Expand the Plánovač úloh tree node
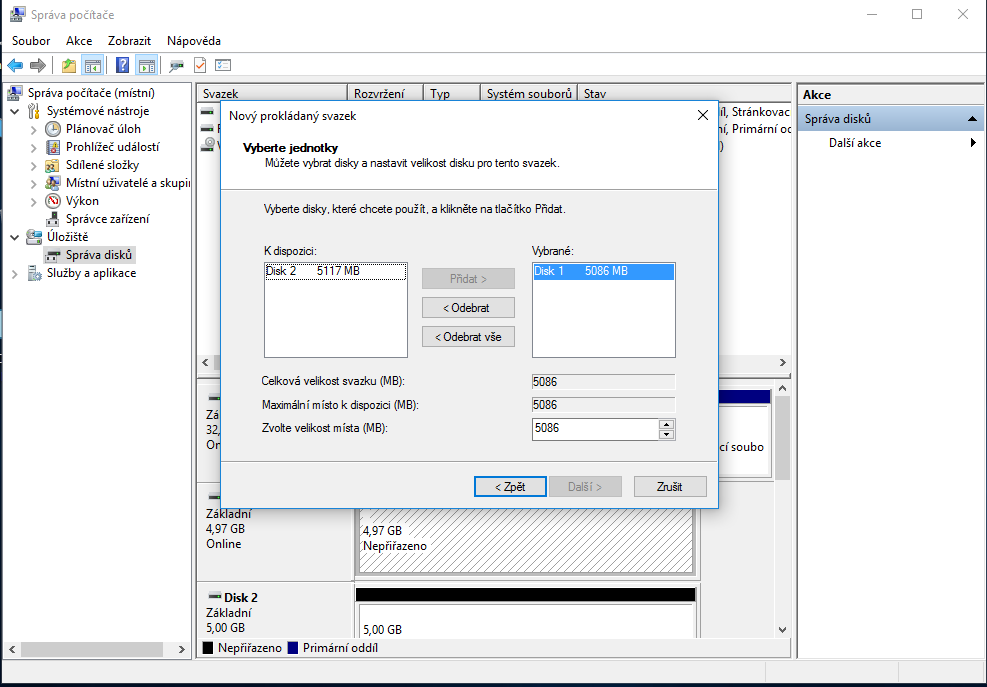This screenshot has height=687, width=987. pyautogui.click(x=33, y=129)
